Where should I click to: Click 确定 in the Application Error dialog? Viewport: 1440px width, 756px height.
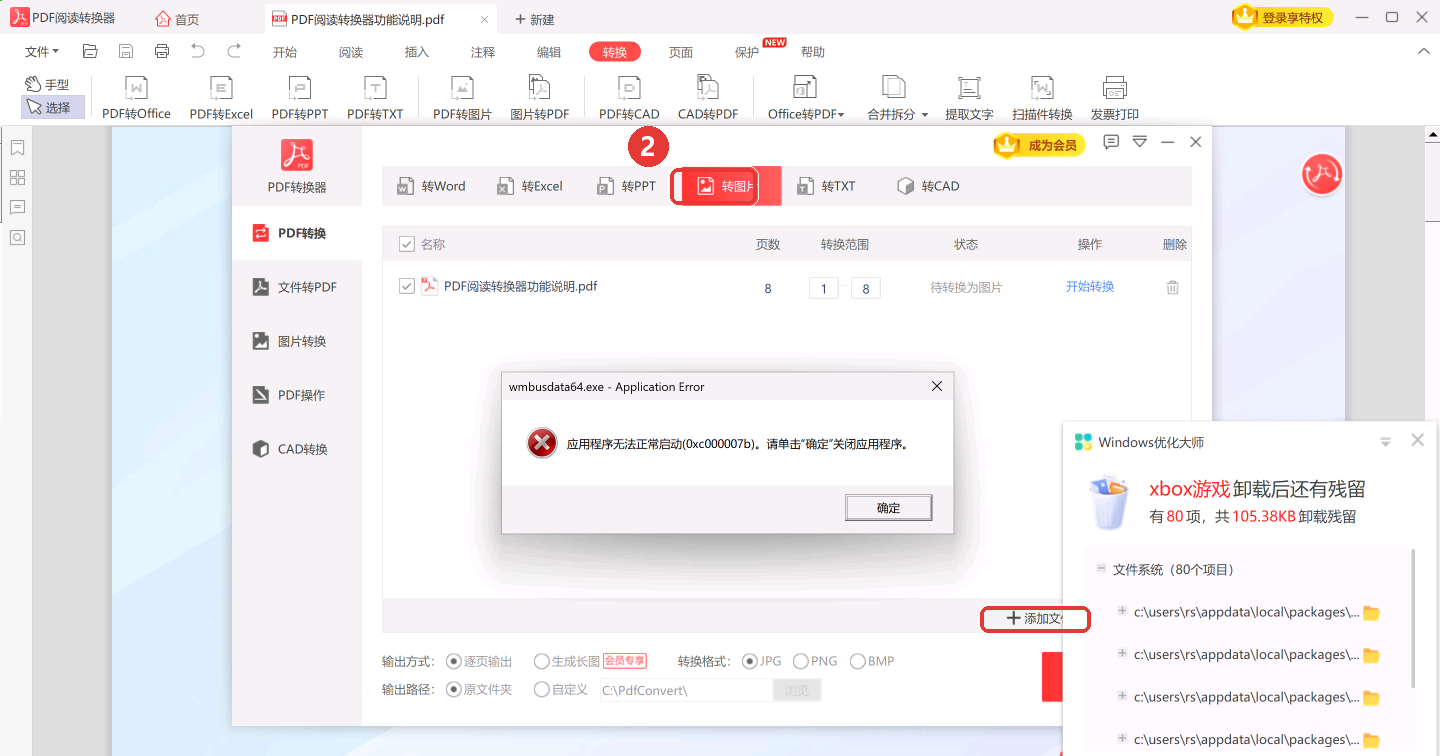coord(888,508)
